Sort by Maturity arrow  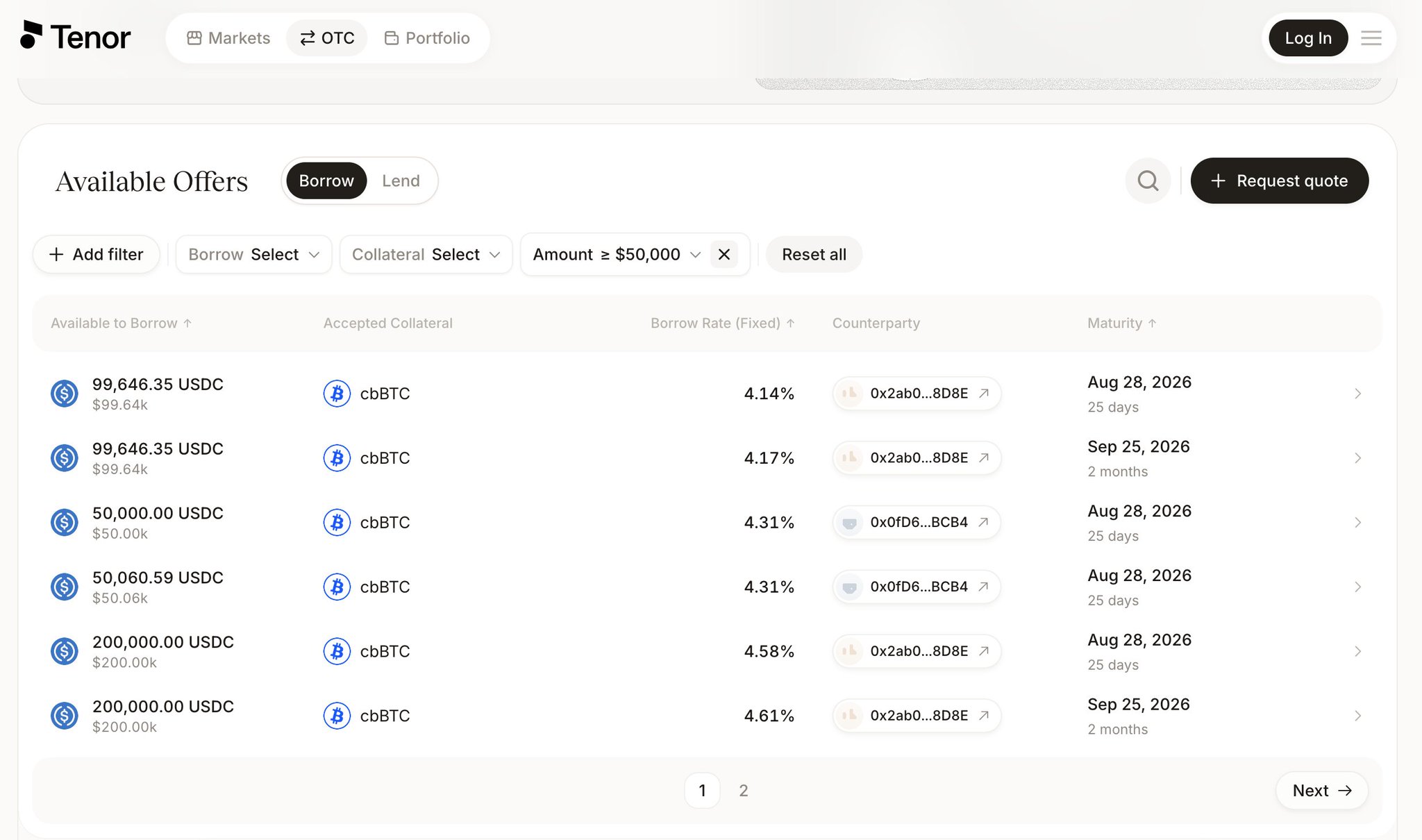pos(1152,324)
